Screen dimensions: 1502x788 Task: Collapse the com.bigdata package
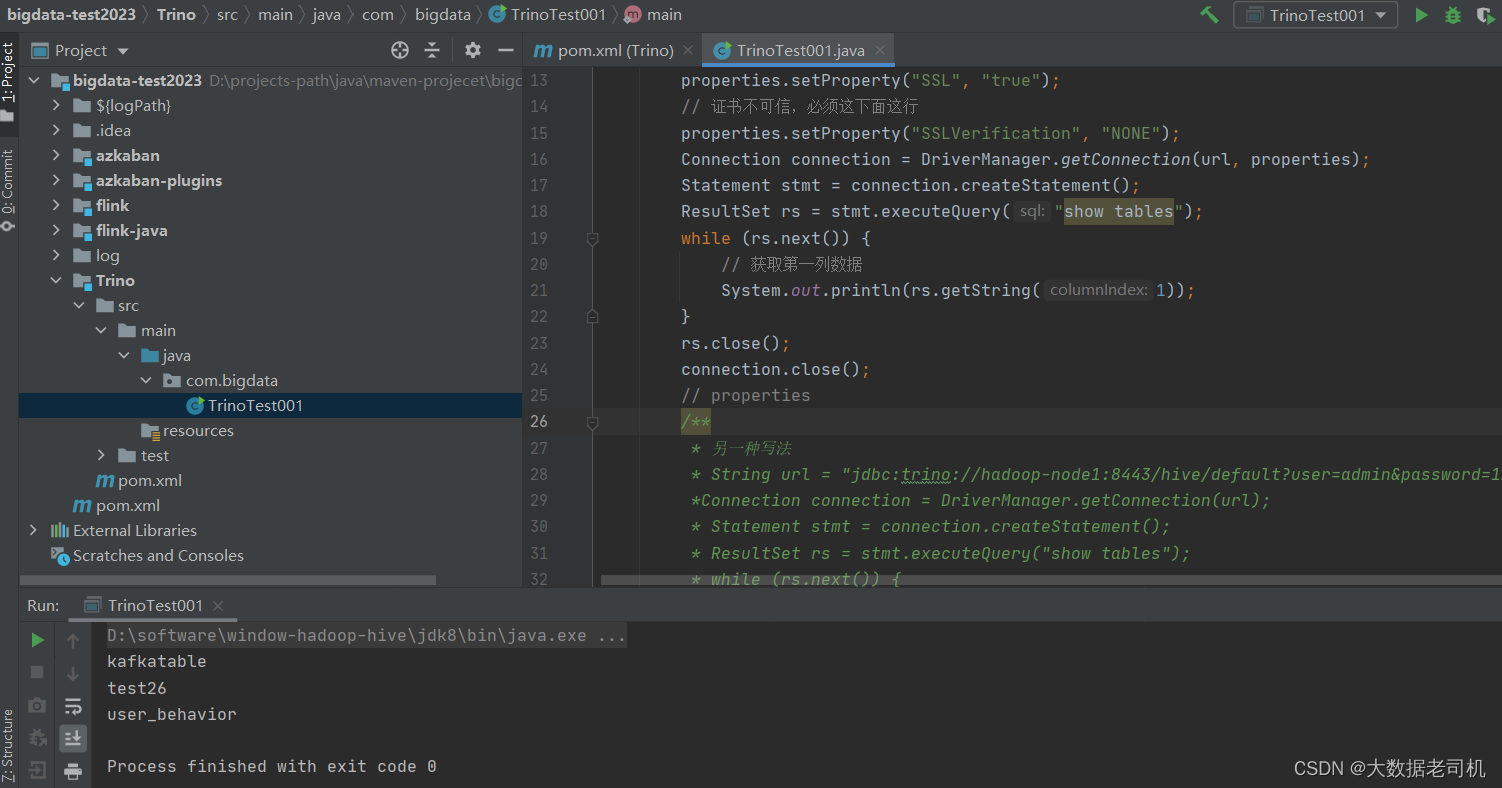[145, 380]
